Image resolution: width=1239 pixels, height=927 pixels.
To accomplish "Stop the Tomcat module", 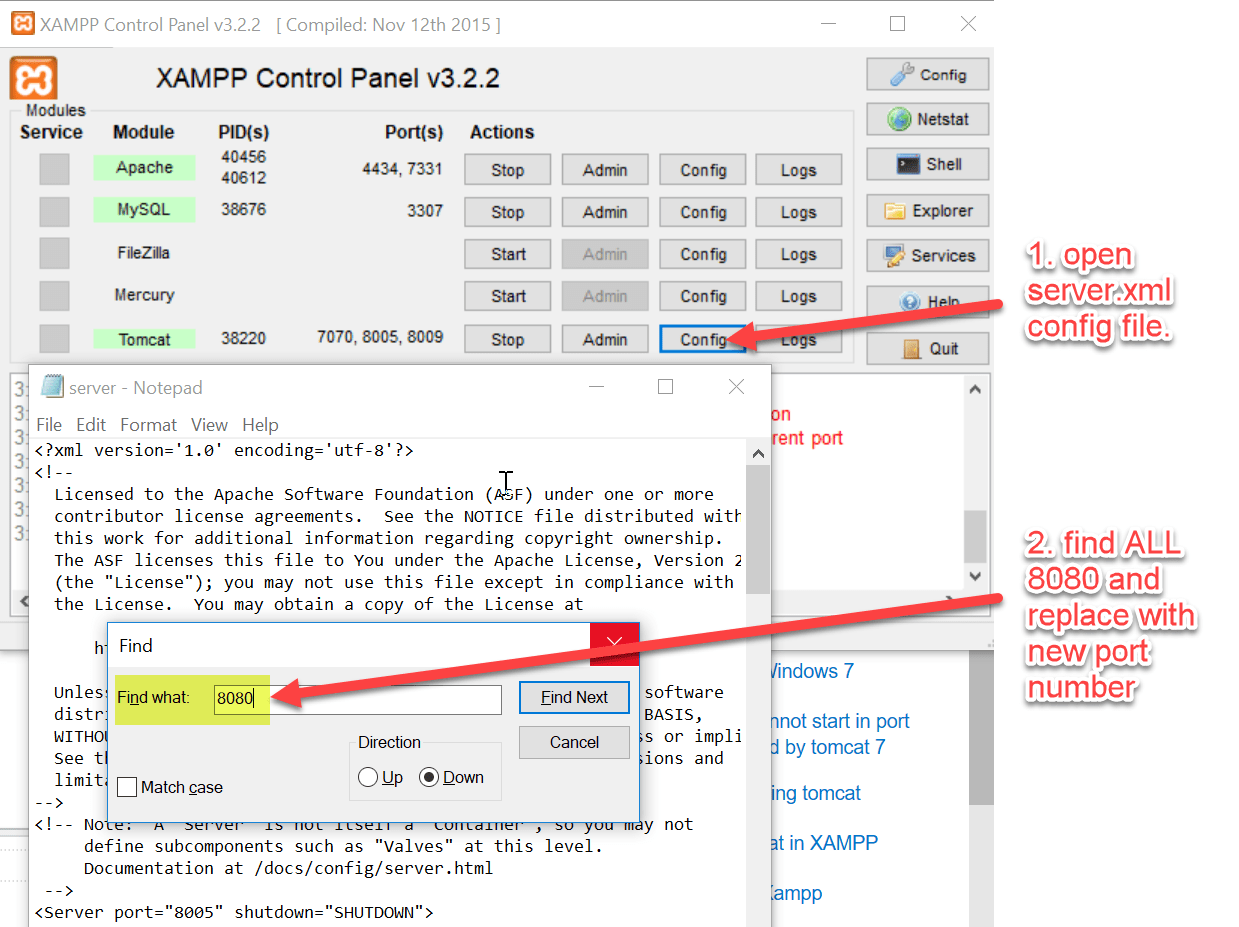I will coord(507,338).
